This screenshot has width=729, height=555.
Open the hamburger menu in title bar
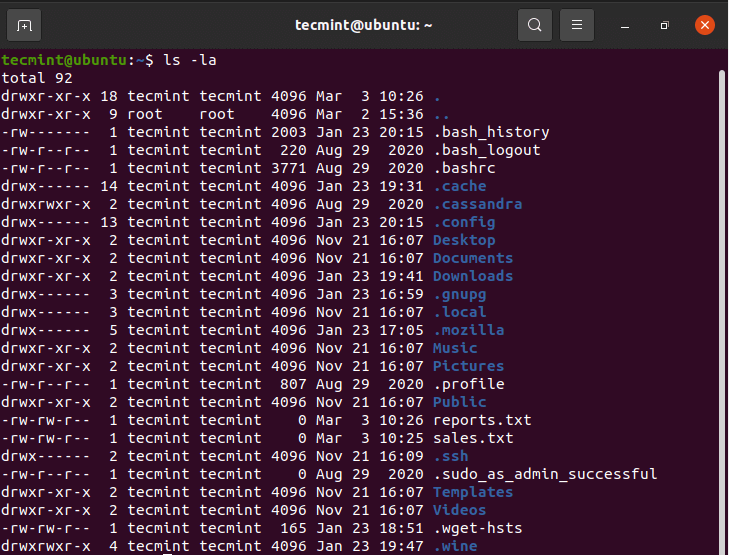click(x=577, y=24)
